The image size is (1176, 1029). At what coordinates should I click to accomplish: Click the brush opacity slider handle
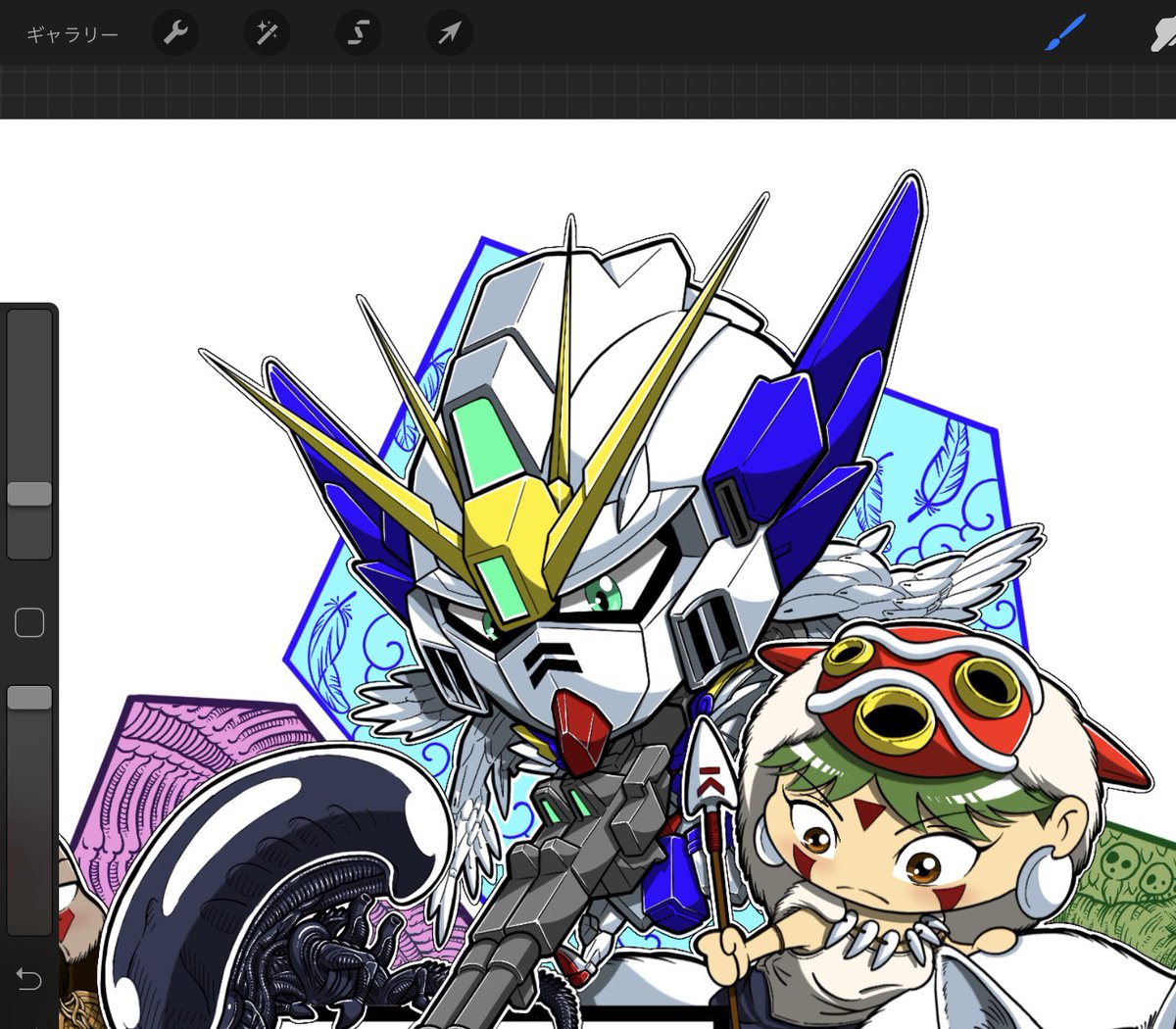(x=29, y=697)
